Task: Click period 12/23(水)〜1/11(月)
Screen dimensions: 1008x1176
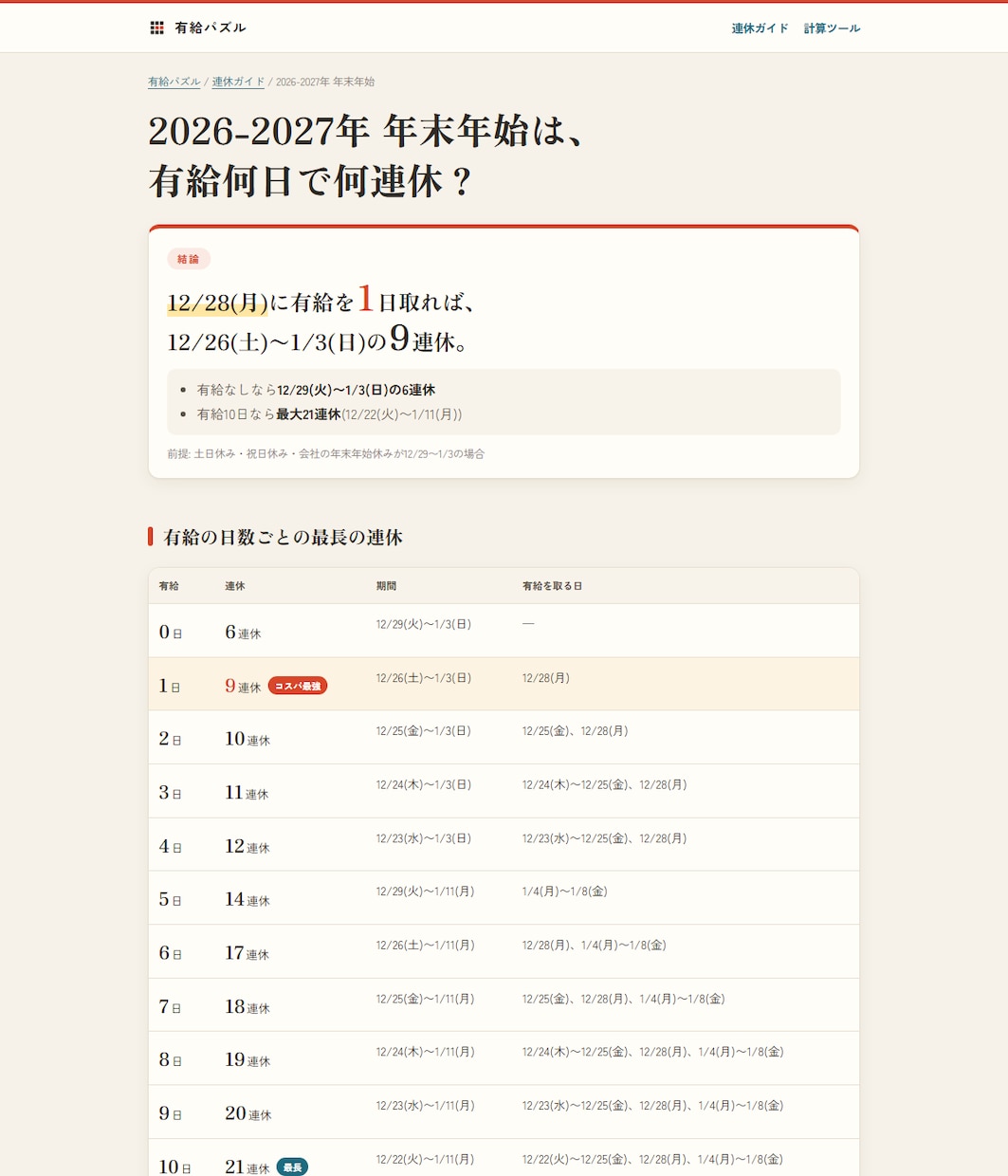Action: 425,1106
